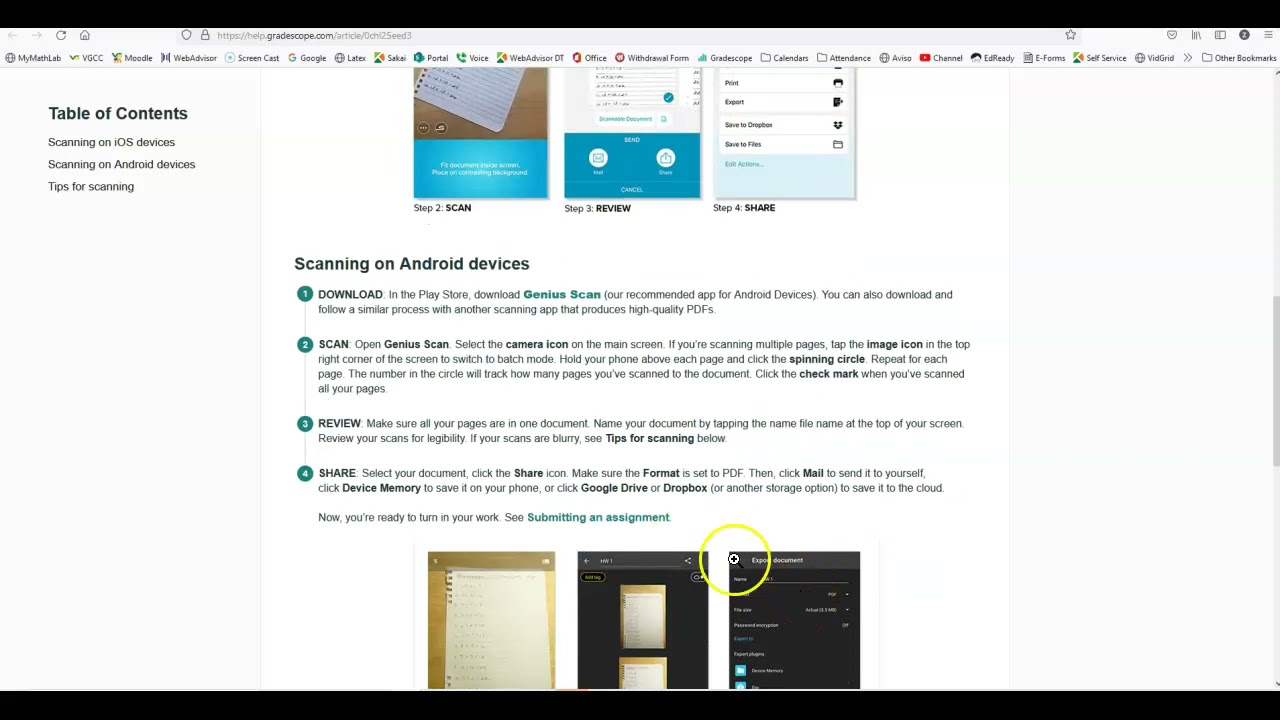
Task: Open the Portal bookmark
Action: (431, 58)
